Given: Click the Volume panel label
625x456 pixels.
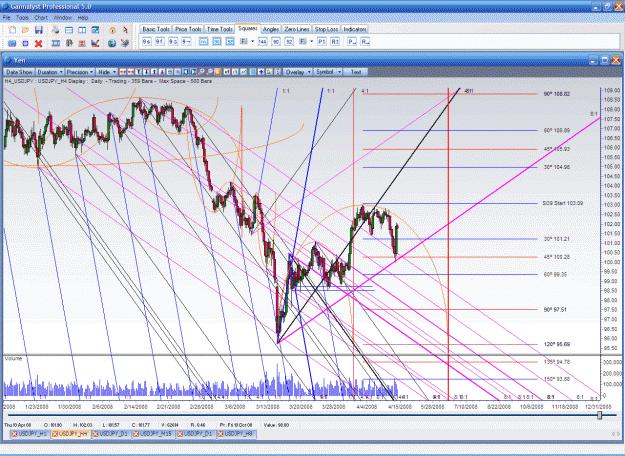Looking at the screenshot, I should (x=13, y=359).
